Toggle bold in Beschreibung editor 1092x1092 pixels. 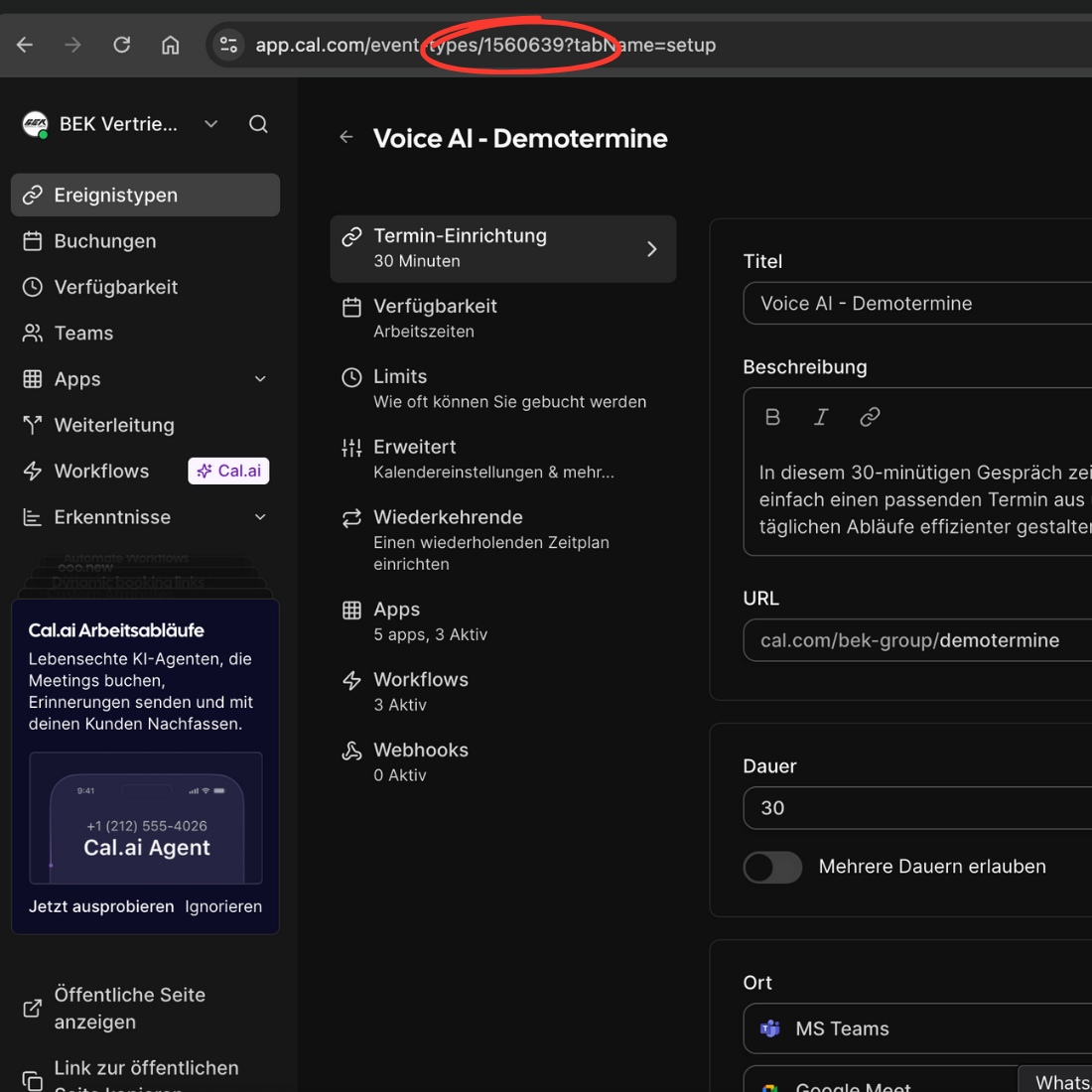click(x=772, y=417)
